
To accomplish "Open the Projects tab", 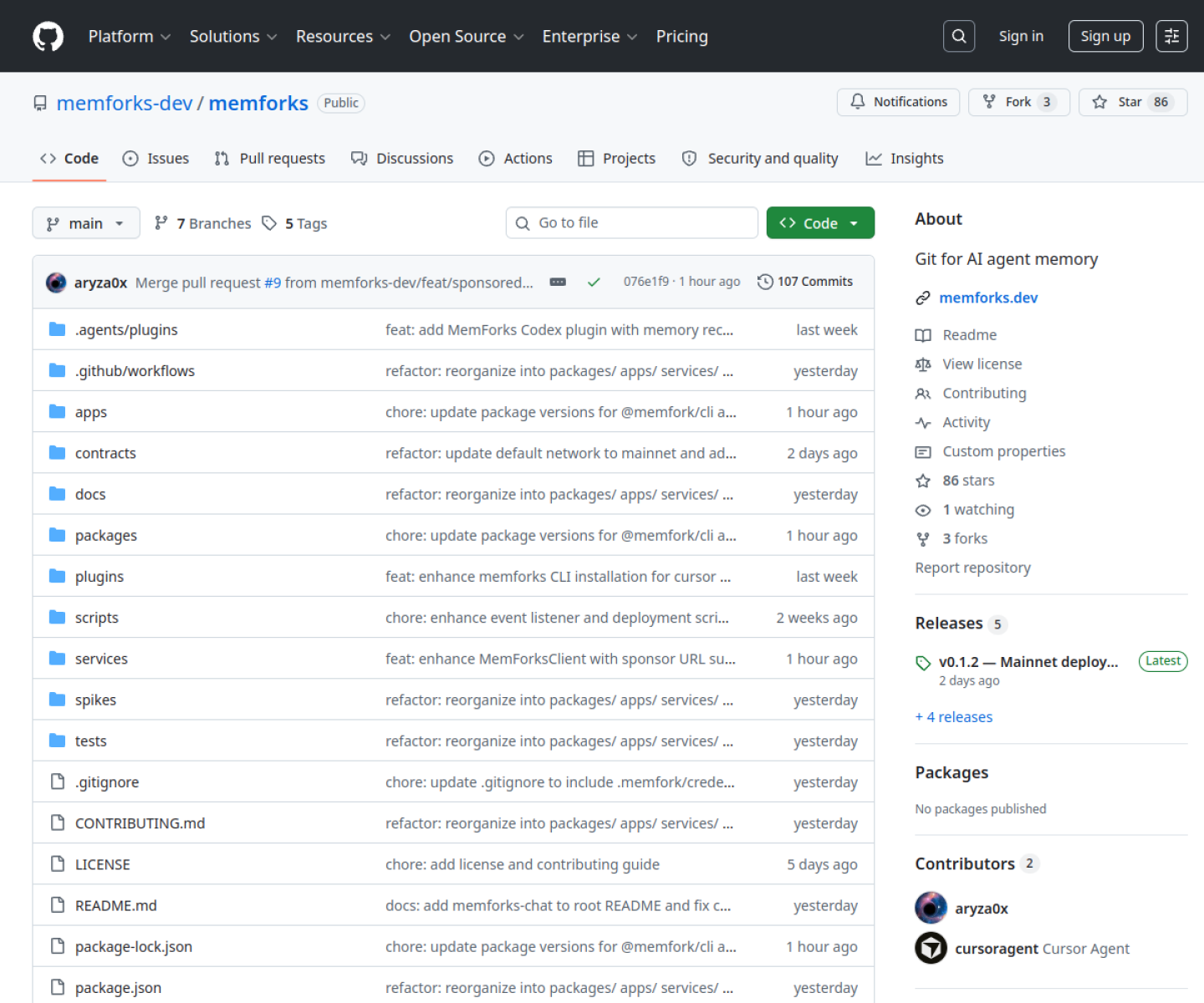I will 617,159.
